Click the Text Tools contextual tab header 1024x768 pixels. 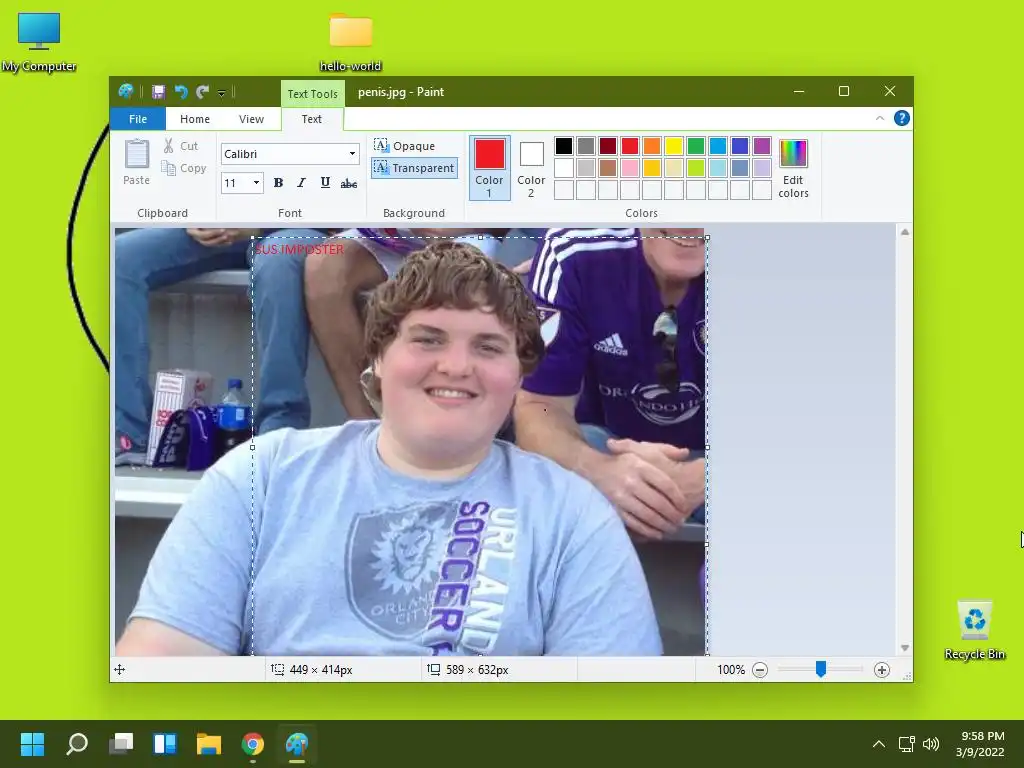tap(312, 93)
